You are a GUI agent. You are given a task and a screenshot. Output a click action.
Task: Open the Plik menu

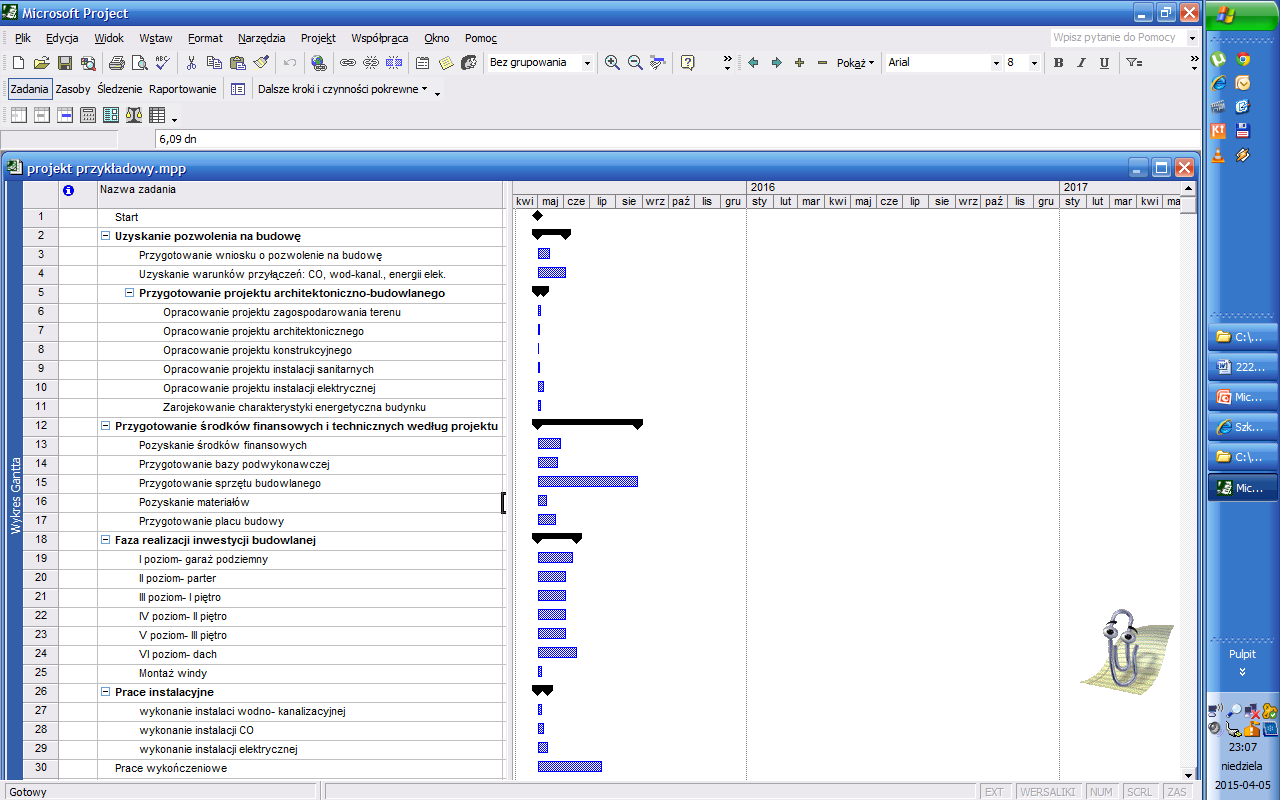(x=23, y=38)
